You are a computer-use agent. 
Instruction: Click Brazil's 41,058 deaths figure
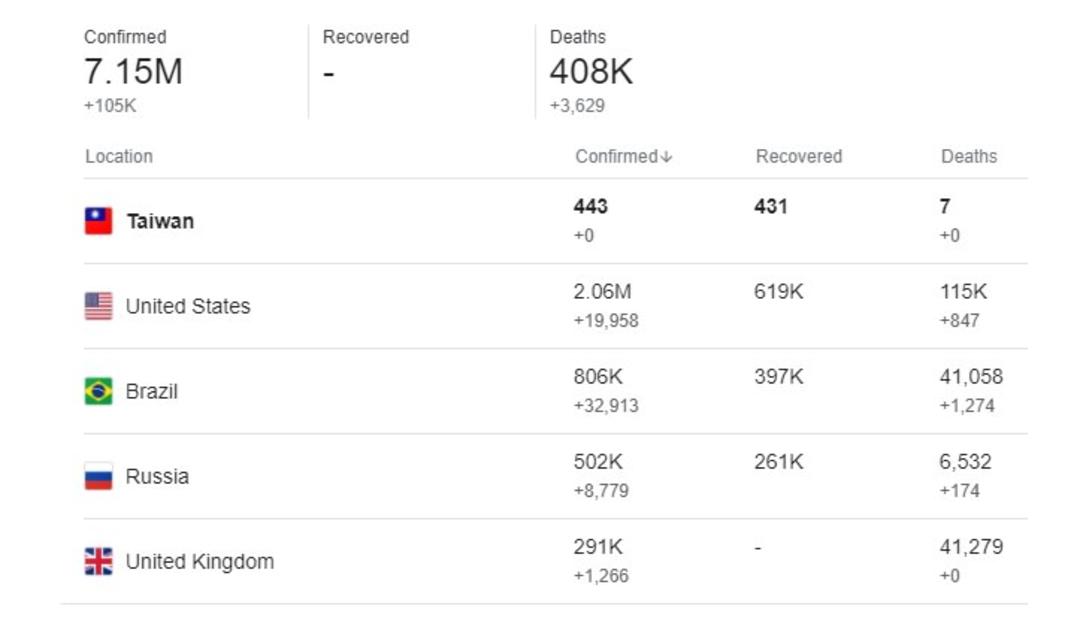click(971, 377)
